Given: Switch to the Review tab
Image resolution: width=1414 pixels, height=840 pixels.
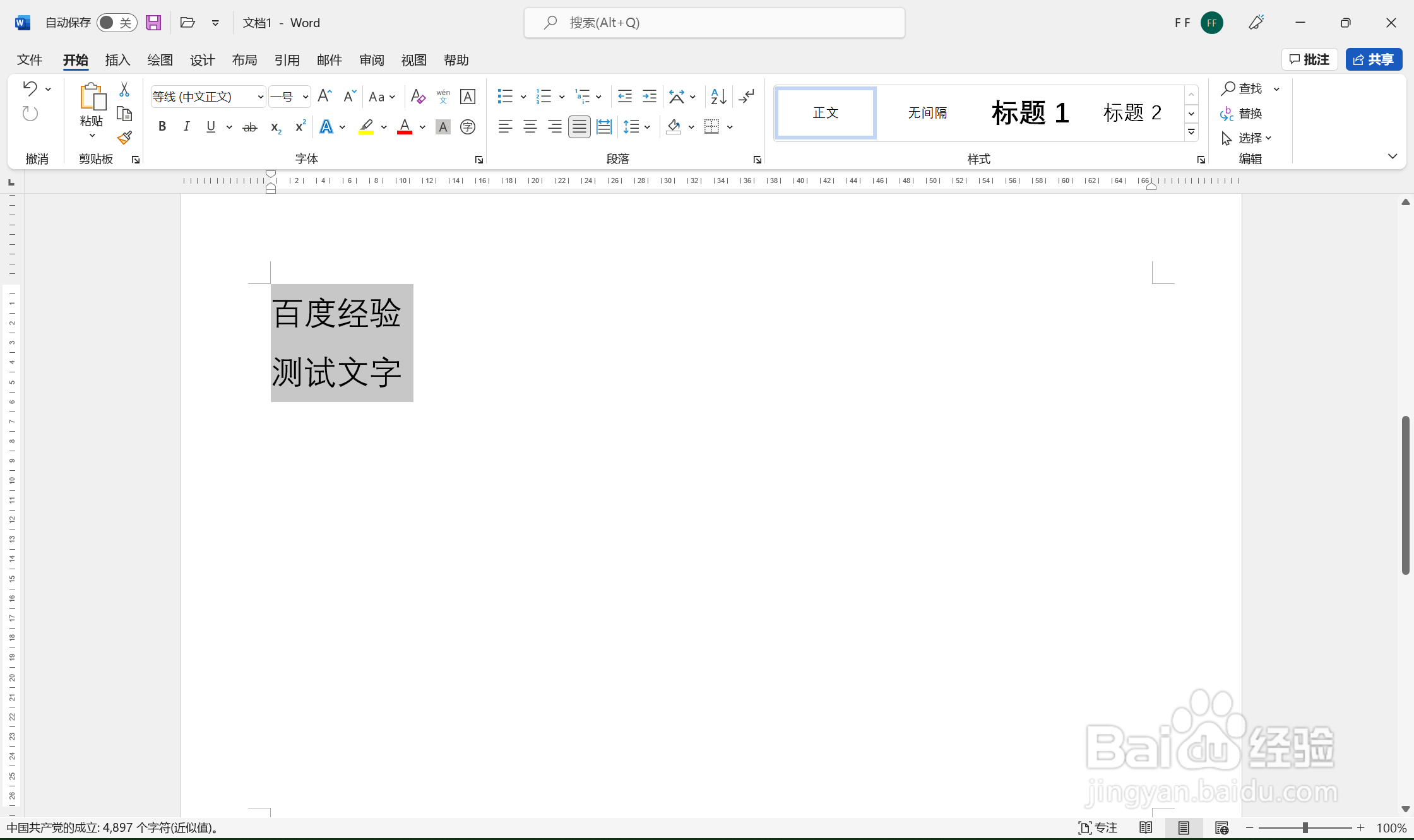Looking at the screenshot, I should (371, 60).
